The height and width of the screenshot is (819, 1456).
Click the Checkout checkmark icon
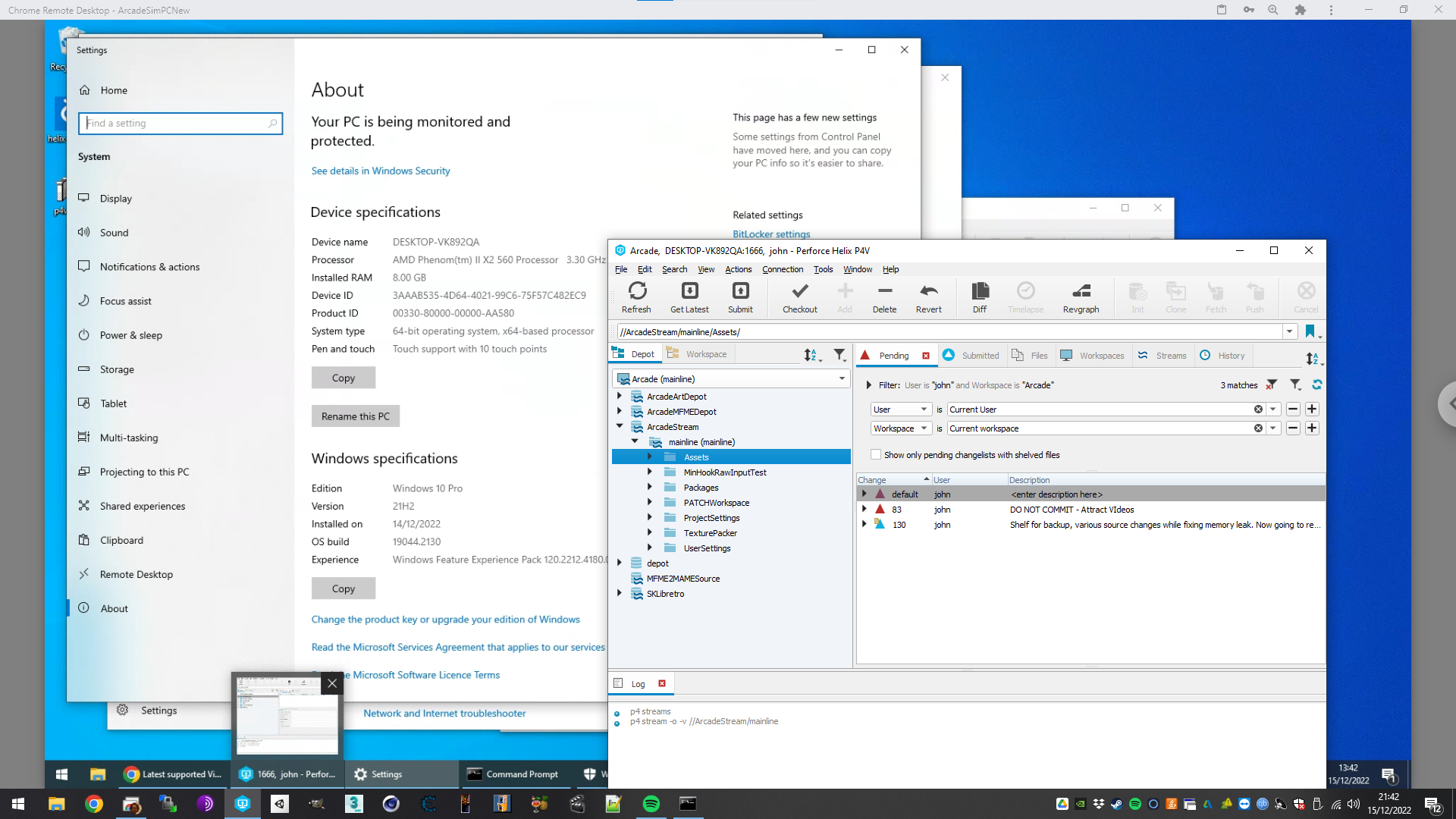(799, 291)
